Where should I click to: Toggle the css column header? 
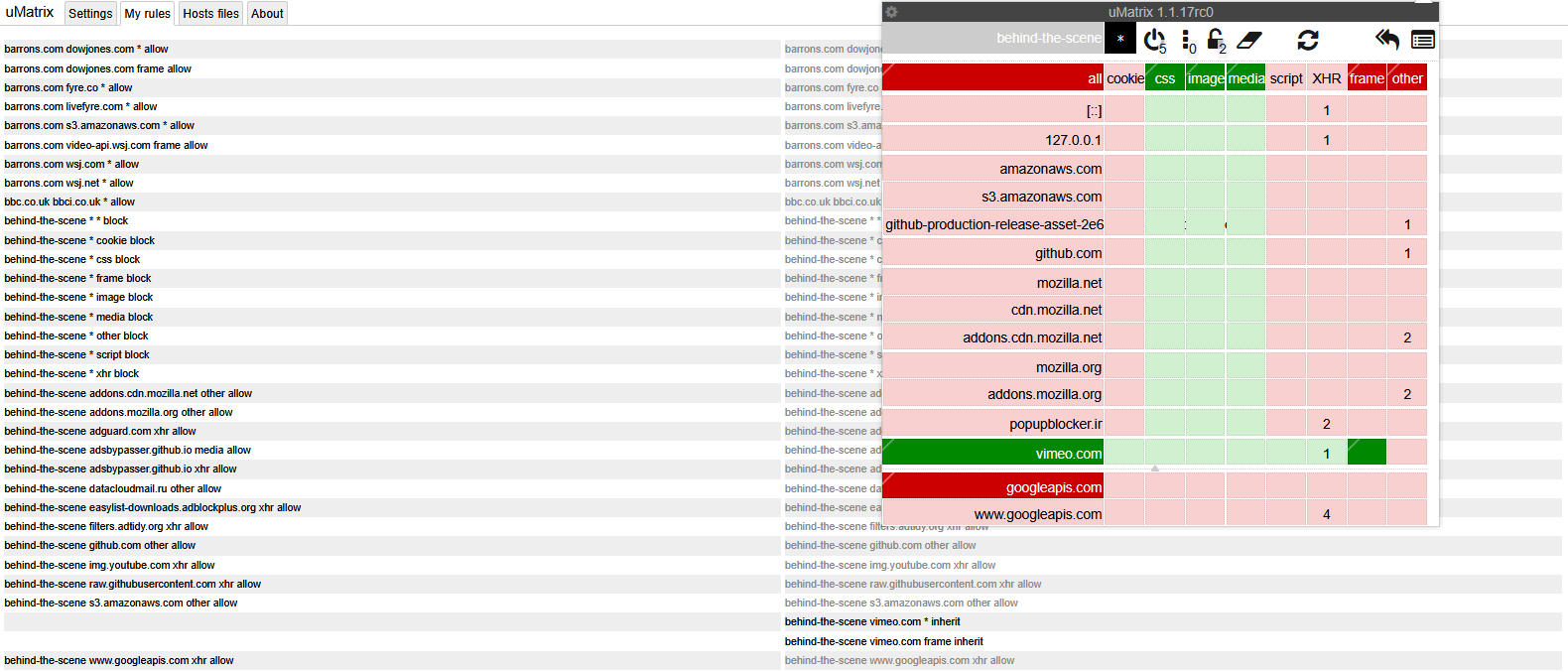pos(1165,78)
